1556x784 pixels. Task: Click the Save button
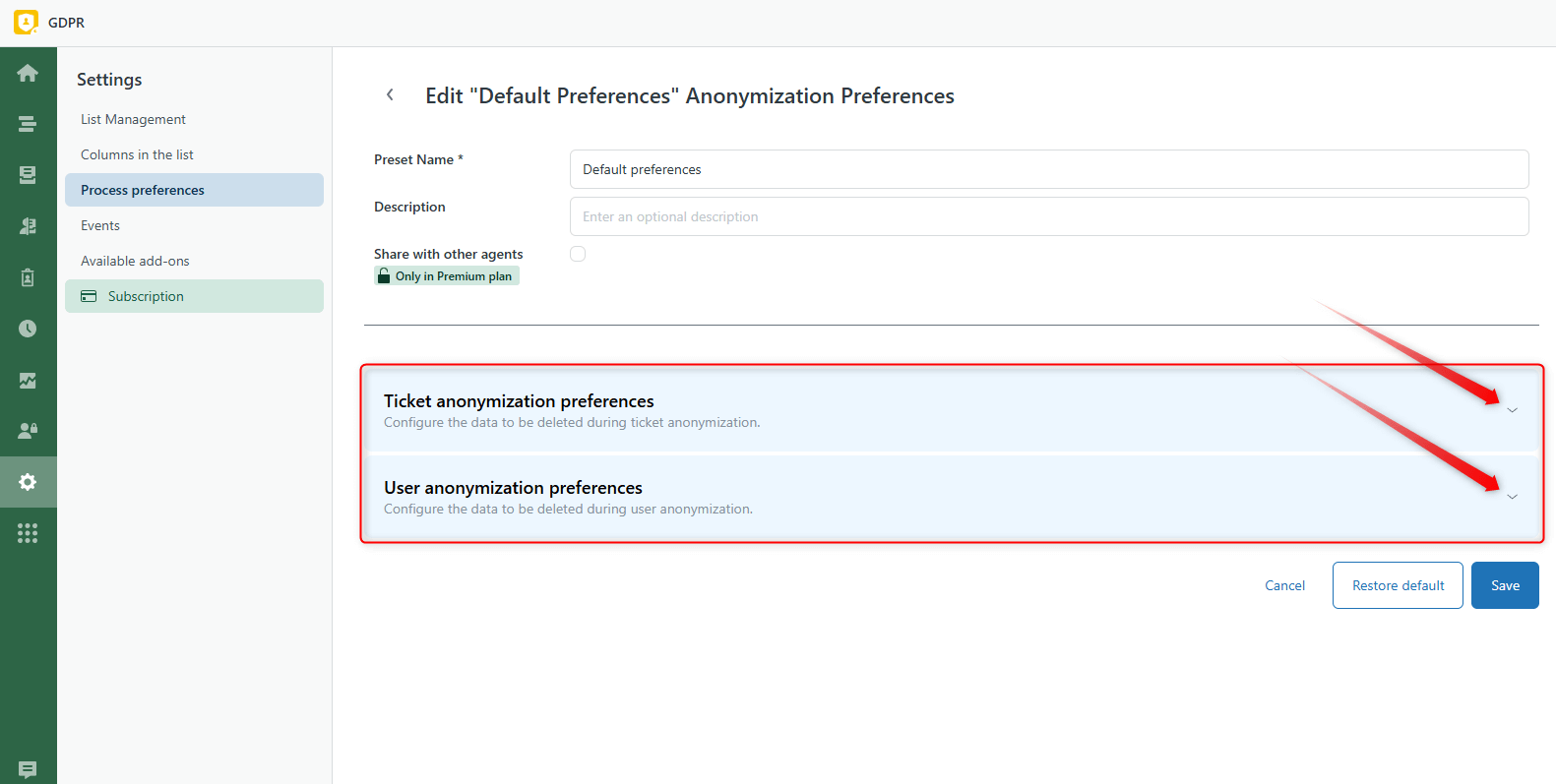click(x=1505, y=585)
